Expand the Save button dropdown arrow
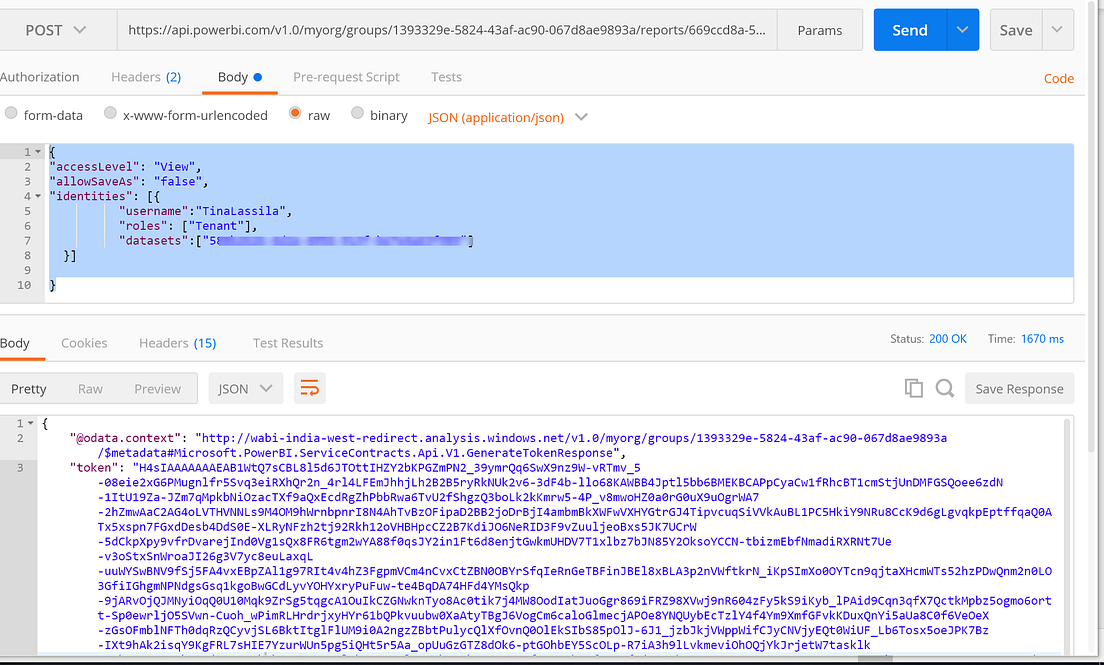The height and width of the screenshot is (665, 1104). point(1056,30)
